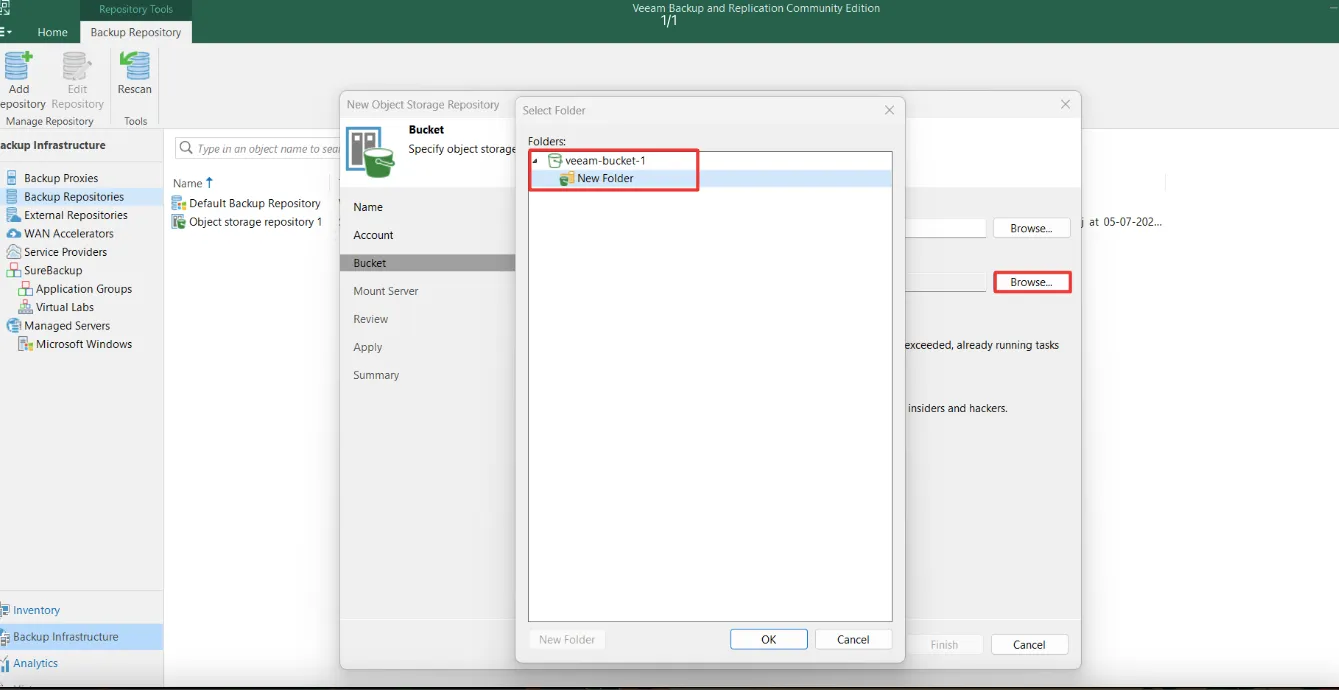Image resolution: width=1339 pixels, height=690 pixels.
Task: Open Managed Servers node
Action: coord(67,326)
